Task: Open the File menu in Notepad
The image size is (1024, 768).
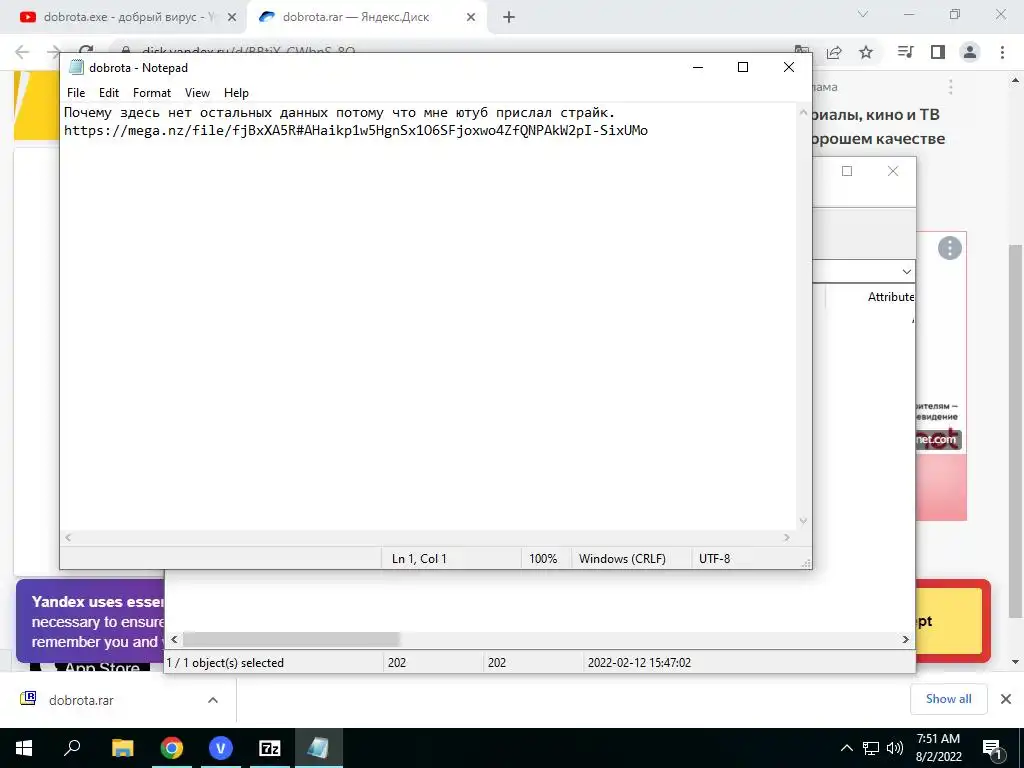Action: 76,93
